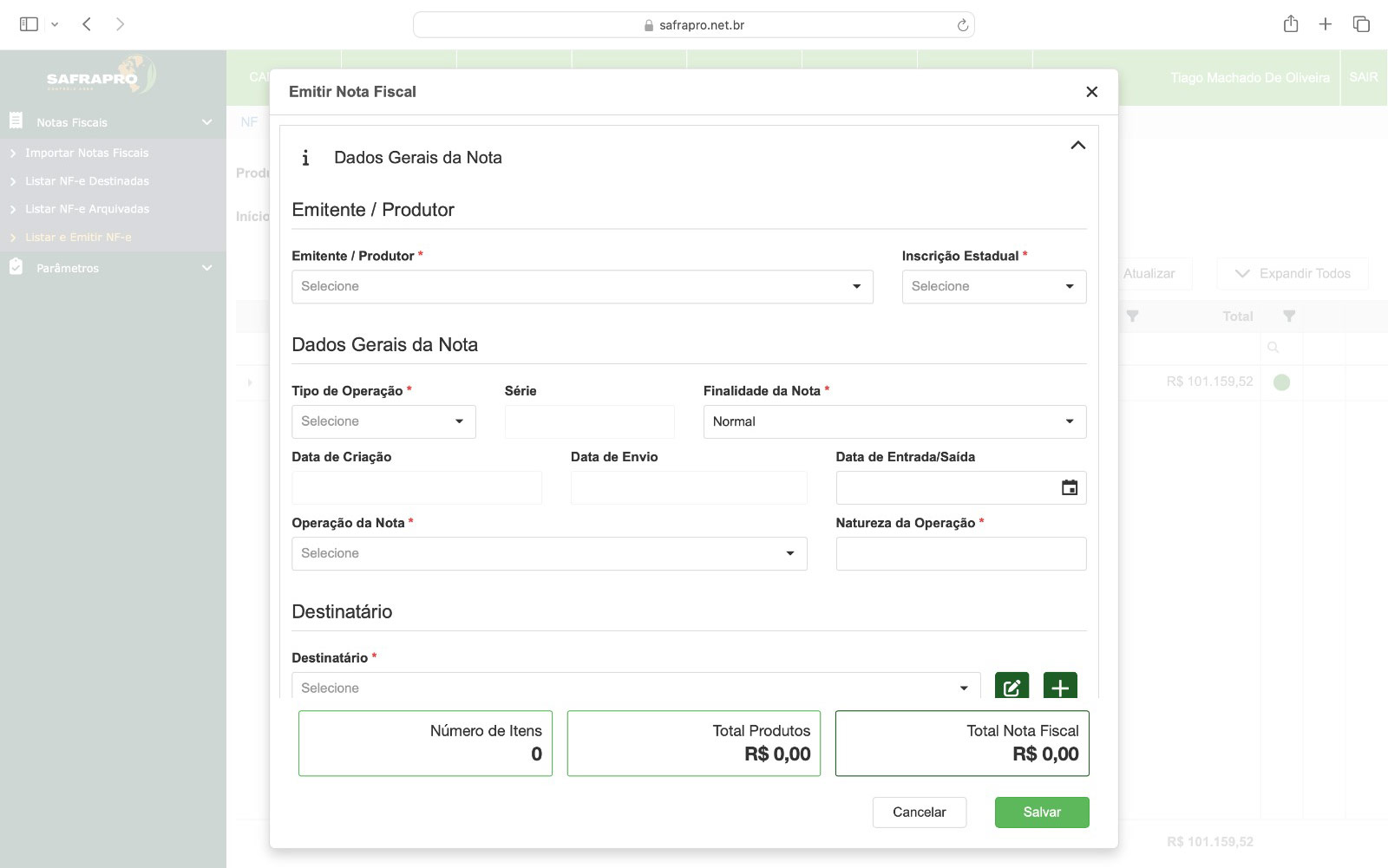This screenshot has width=1388, height=868.
Task: Open the Operação da Nota dropdown
Action: click(x=548, y=554)
